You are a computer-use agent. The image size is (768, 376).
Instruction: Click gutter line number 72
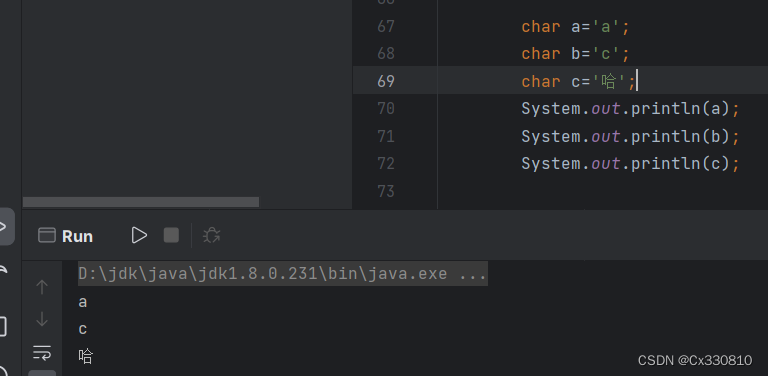pos(386,163)
